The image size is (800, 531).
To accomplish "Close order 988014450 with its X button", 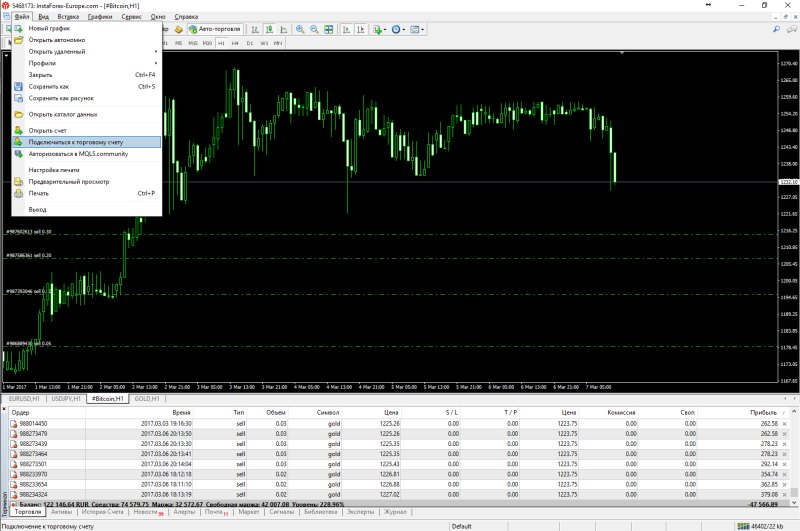I will point(783,423).
